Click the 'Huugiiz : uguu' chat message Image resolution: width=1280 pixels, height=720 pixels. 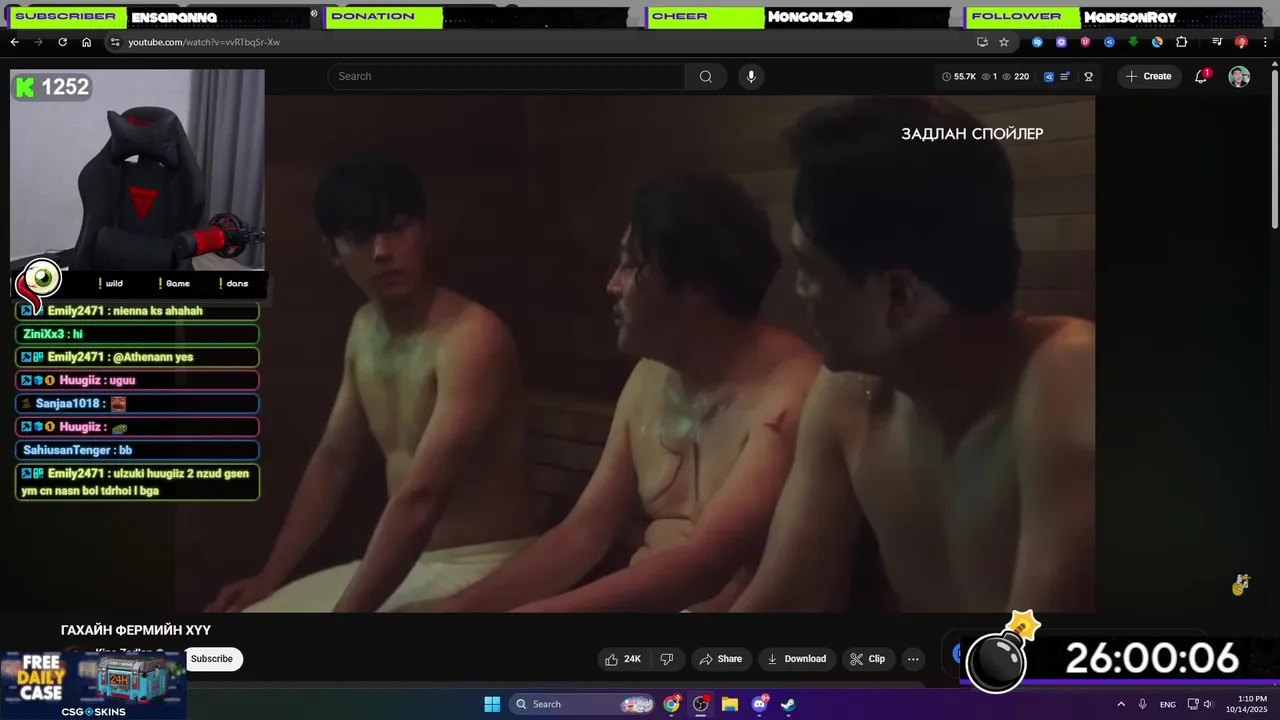click(137, 380)
